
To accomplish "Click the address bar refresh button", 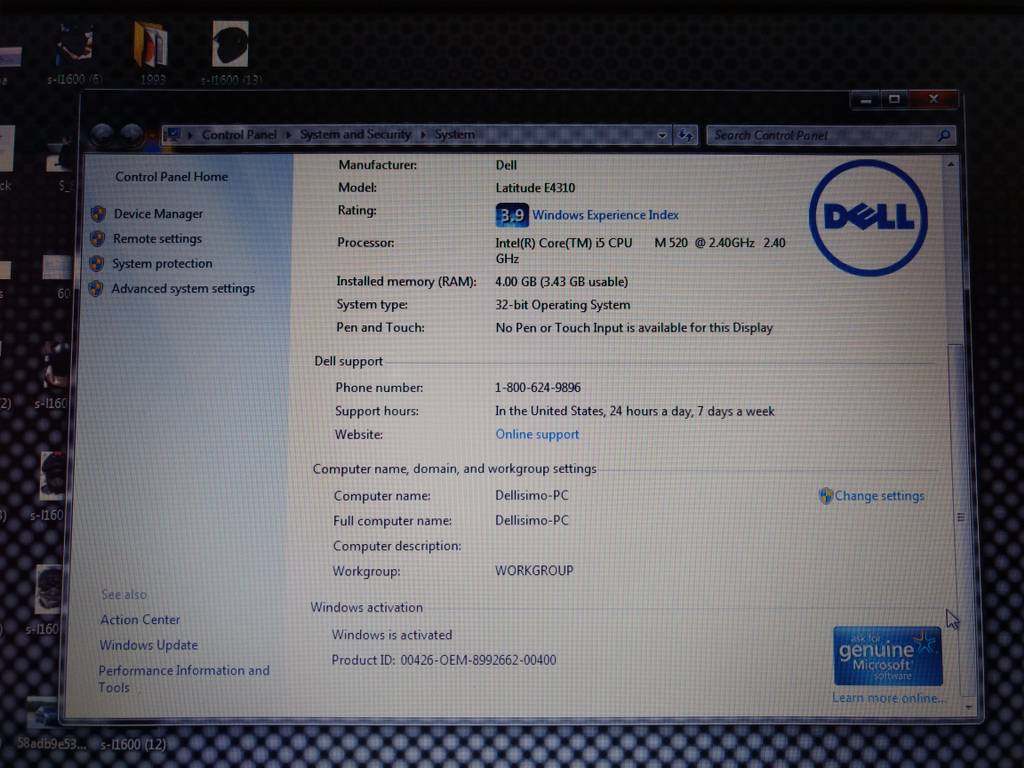I will (685, 135).
